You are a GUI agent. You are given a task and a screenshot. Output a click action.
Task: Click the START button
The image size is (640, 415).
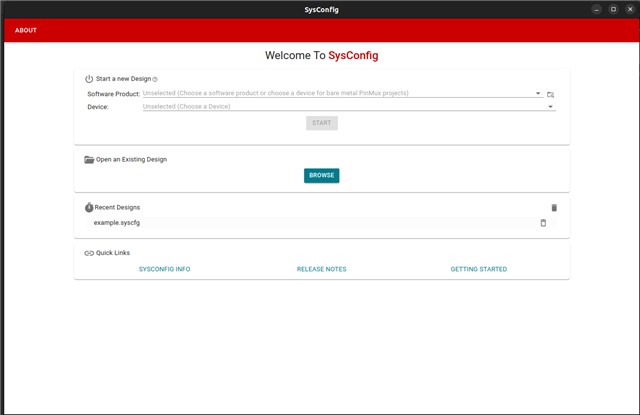(322, 123)
